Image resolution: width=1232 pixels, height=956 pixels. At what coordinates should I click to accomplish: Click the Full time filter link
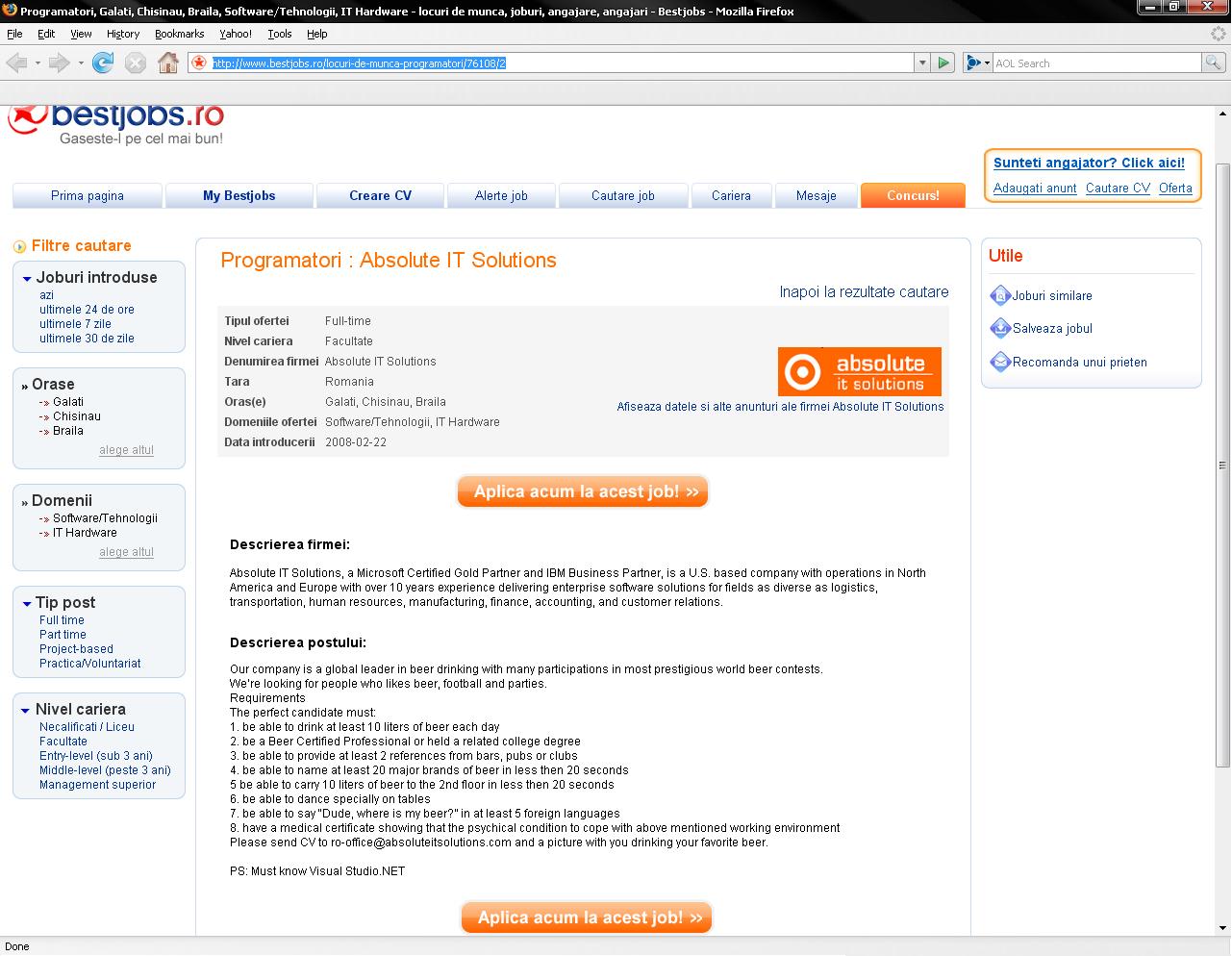pos(62,620)
